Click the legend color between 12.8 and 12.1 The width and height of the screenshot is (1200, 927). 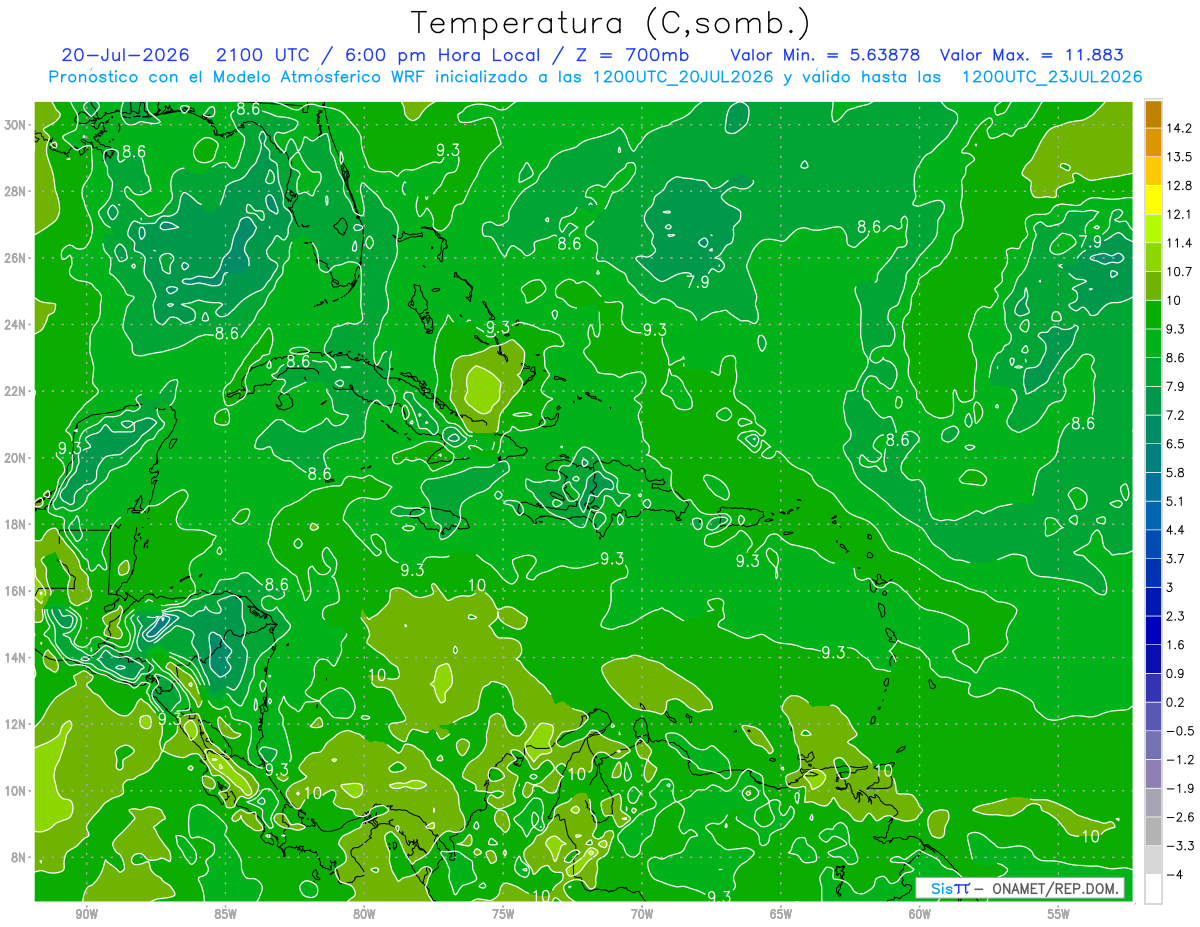click(1153, 201)
